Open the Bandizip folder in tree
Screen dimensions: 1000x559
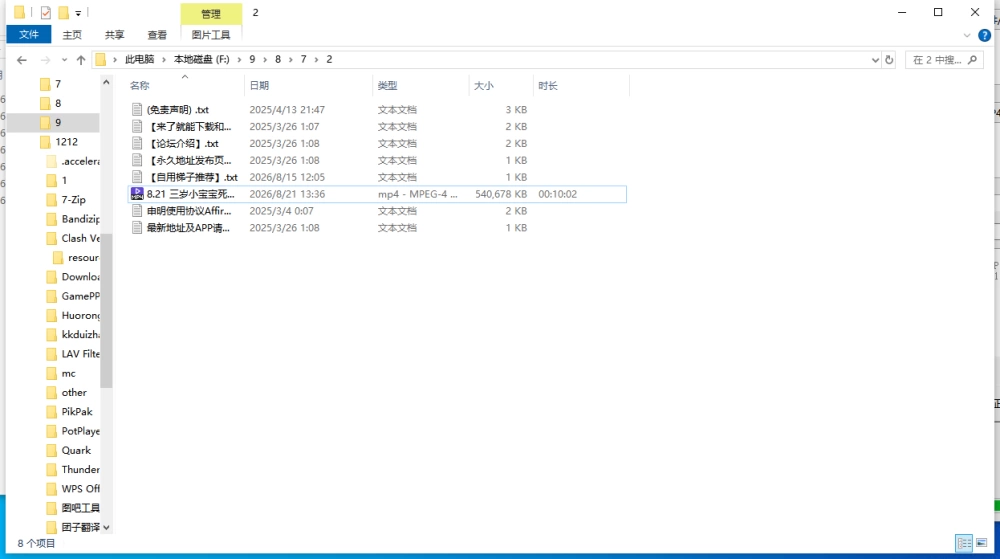80,219
